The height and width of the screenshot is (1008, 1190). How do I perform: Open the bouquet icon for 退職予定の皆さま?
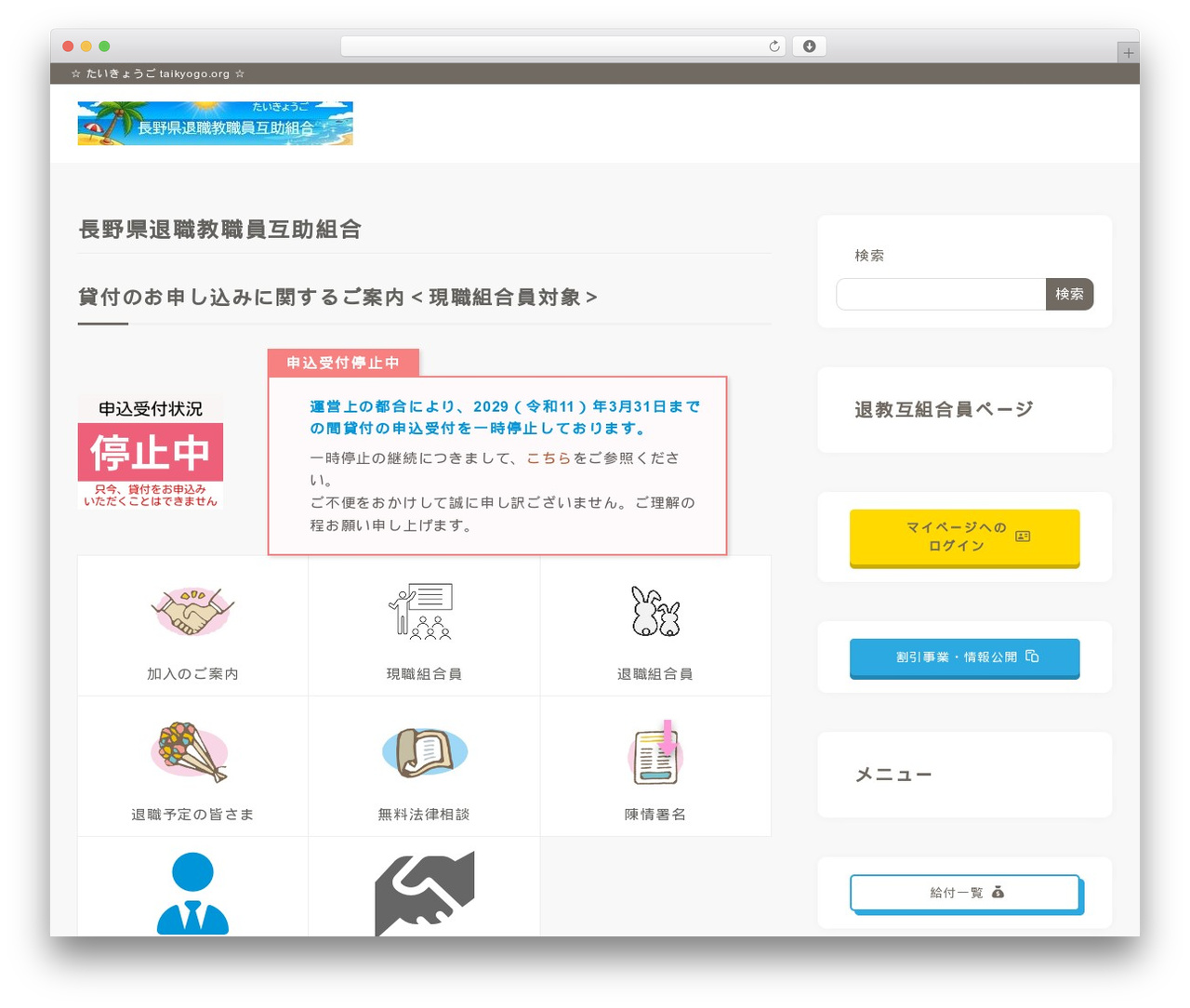[192, 752]
